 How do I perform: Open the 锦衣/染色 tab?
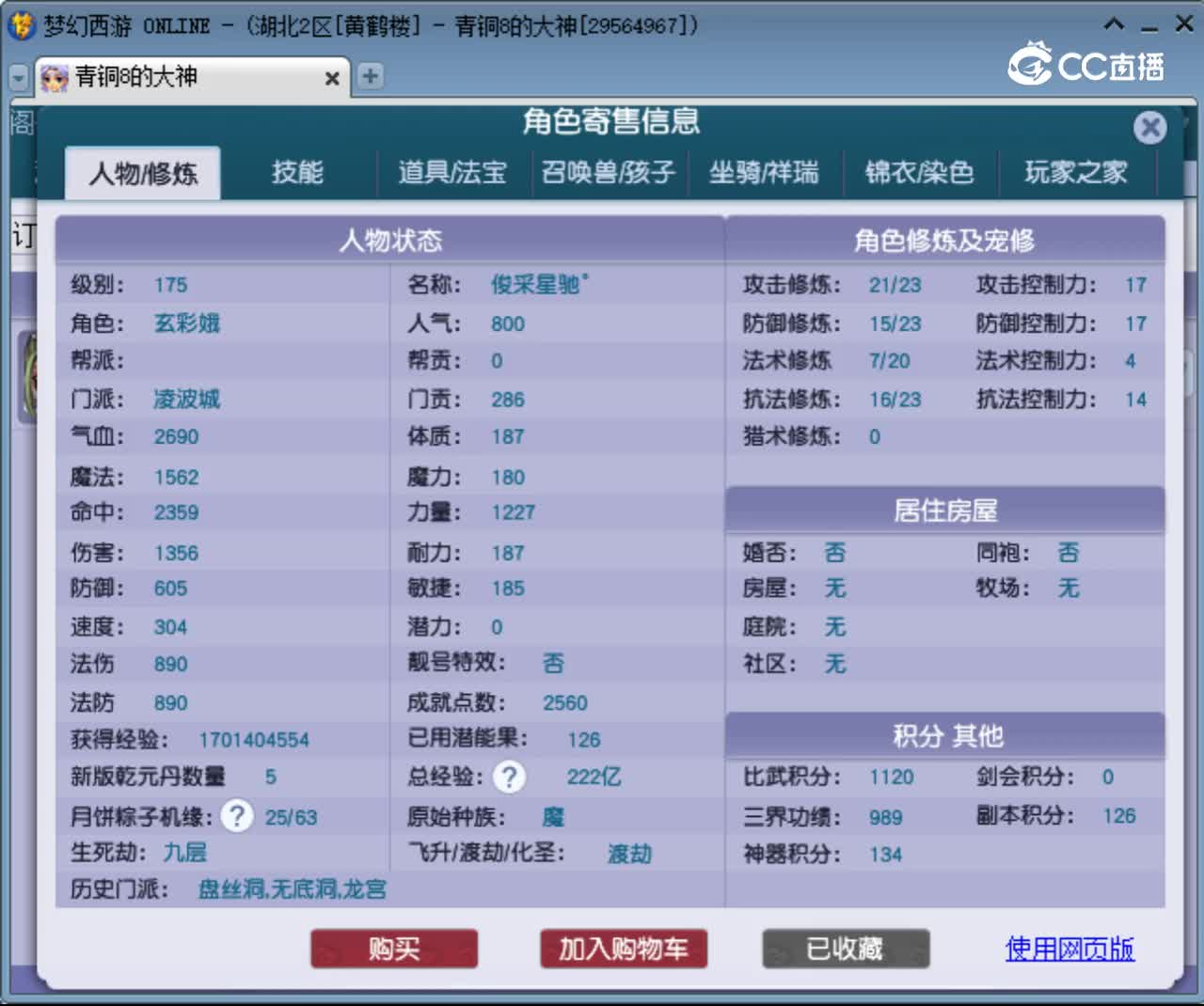tap(919, 172)
